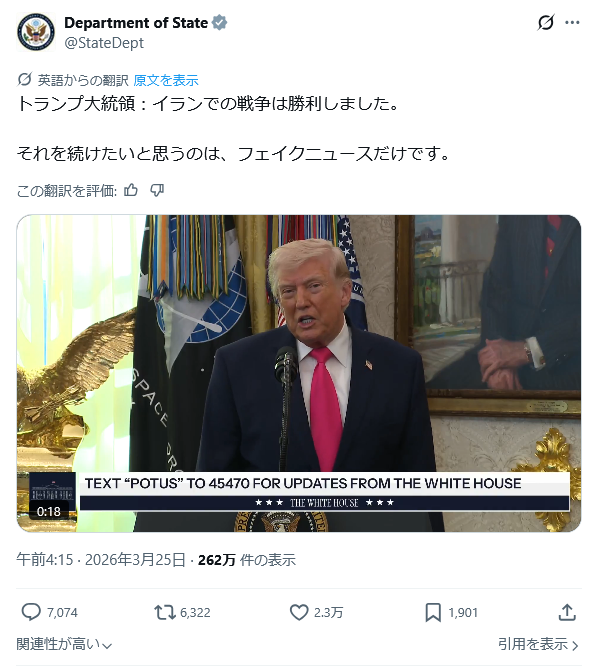Rate the translation with thumbs down

tap(157, 190)
